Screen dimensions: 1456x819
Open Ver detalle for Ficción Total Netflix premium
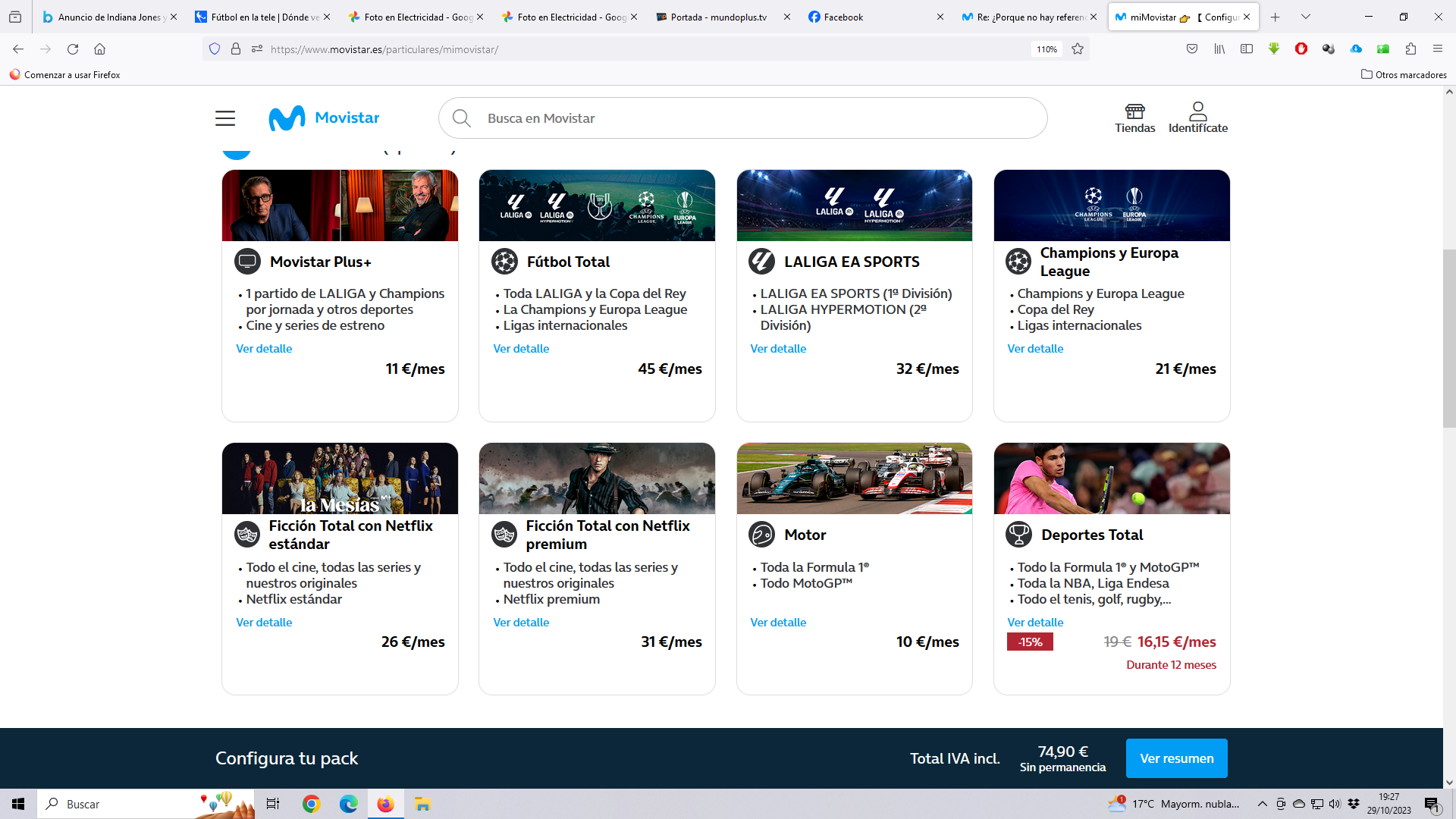[521, 623]
